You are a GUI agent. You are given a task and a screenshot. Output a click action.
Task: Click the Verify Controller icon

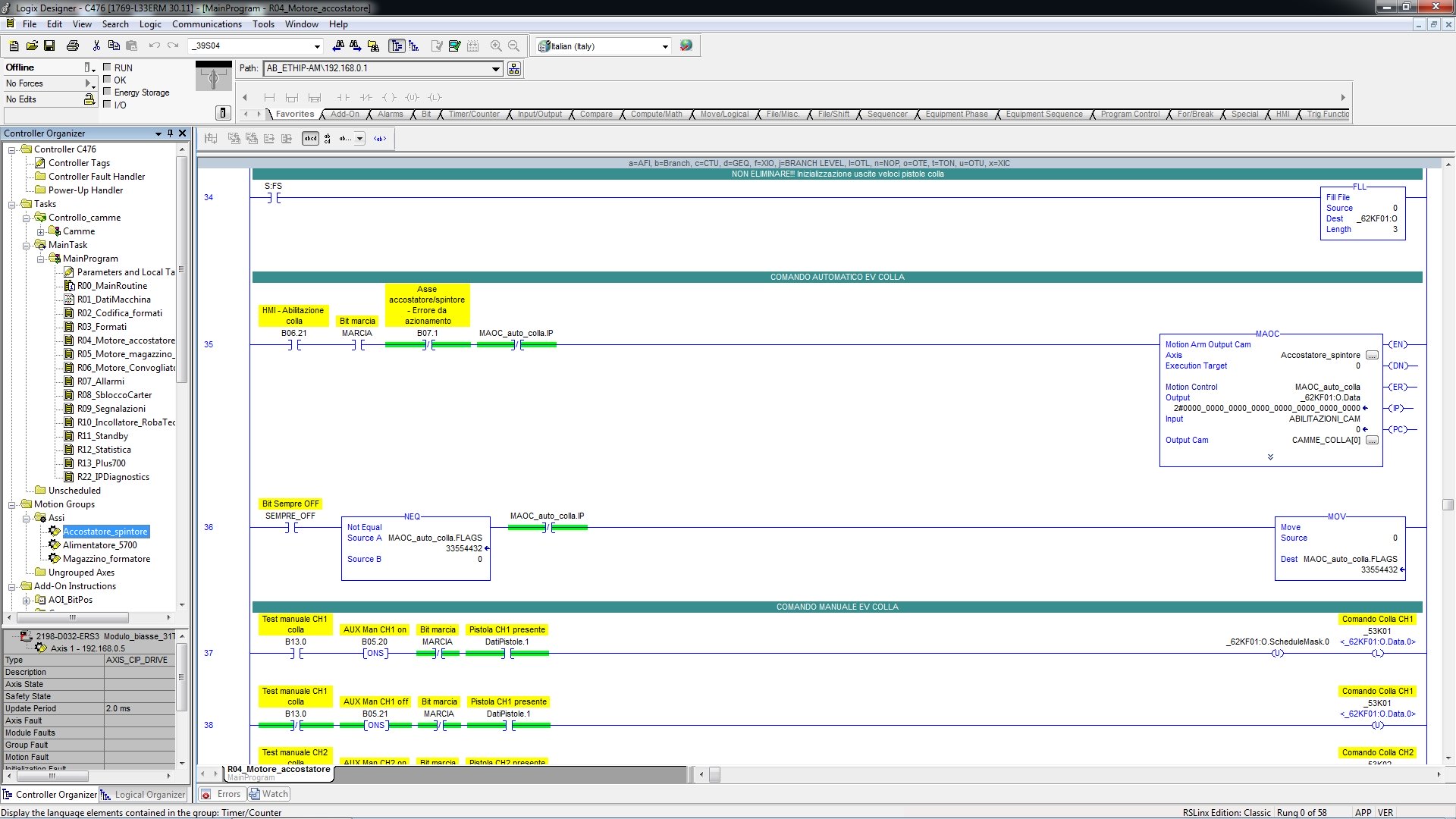[454, 46]
